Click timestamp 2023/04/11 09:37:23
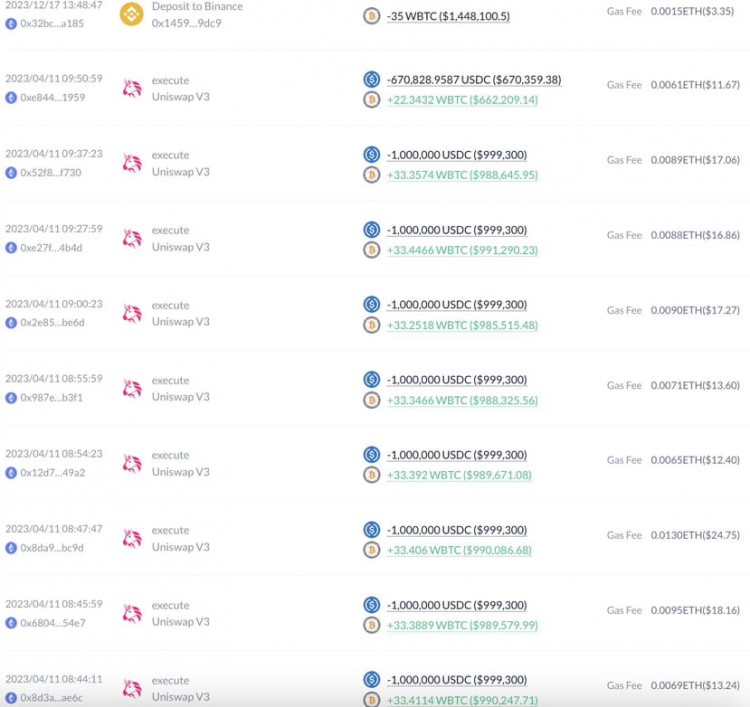This screenshot has width=750, height=707. 54,154
